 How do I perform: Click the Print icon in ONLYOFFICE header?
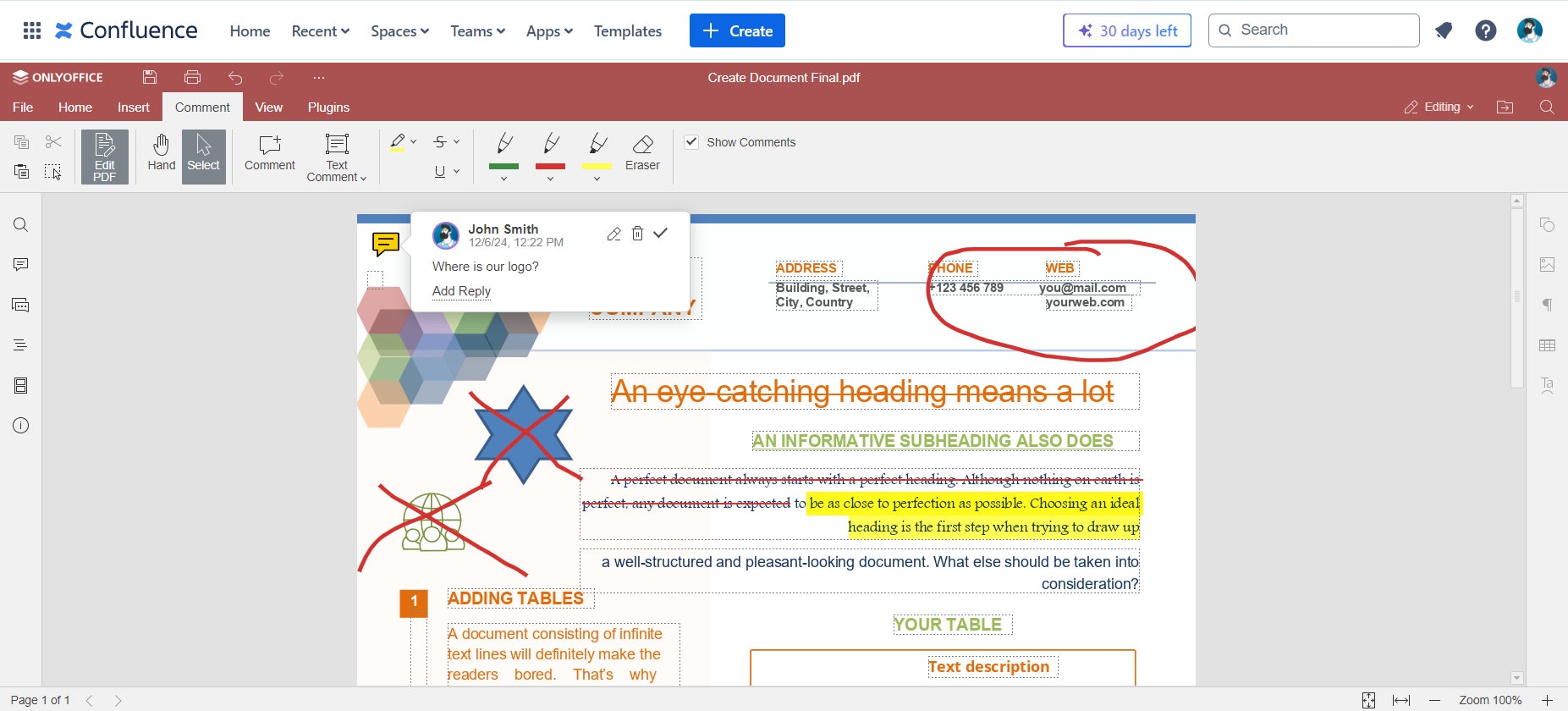click(193, 77)
